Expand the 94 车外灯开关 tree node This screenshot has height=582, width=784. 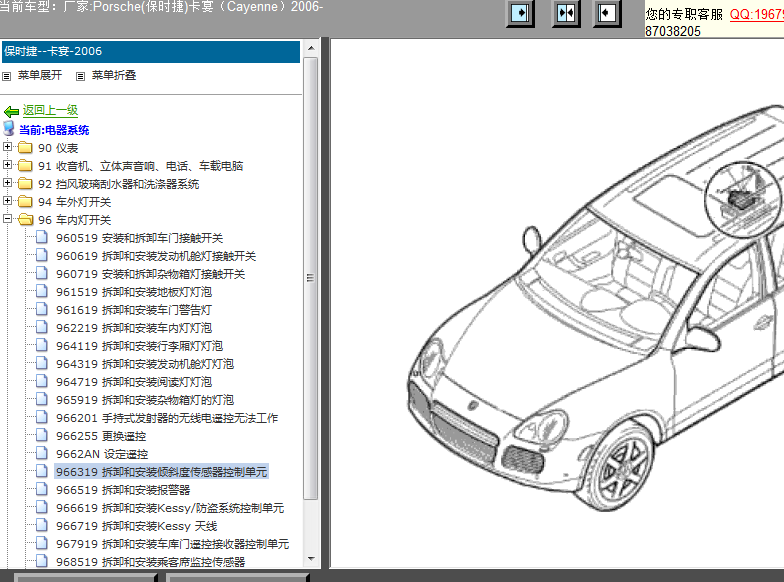coord(7,200)
